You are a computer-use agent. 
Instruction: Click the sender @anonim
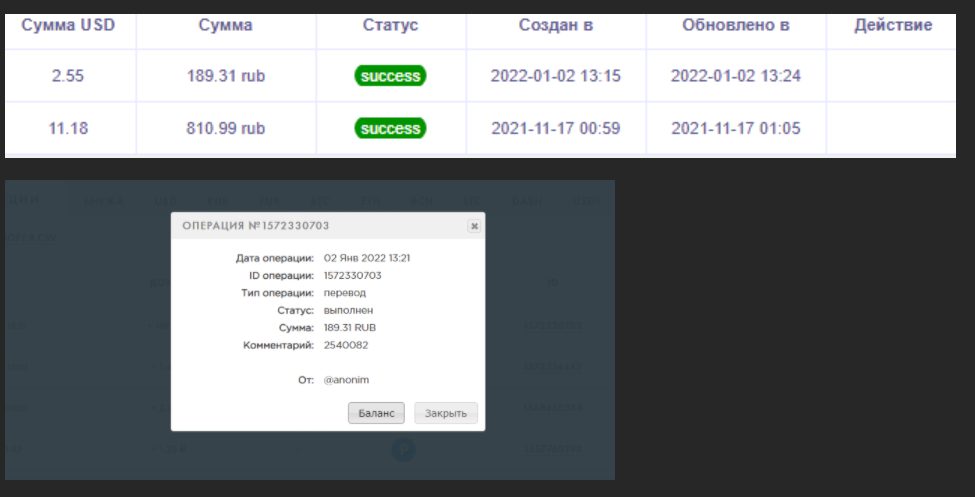346,380
